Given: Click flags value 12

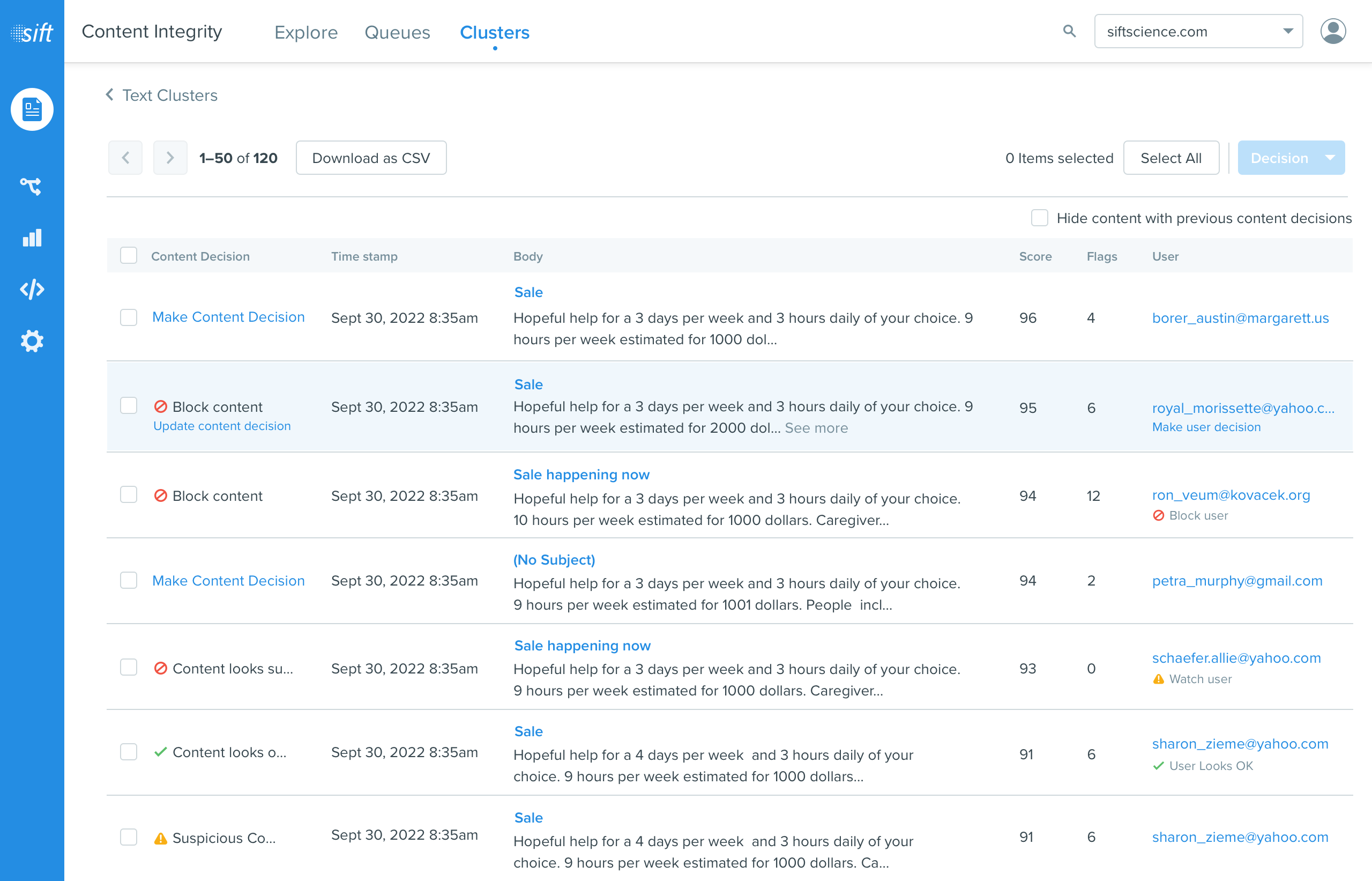Looking at the screenshot, I should coord(1093,495).
